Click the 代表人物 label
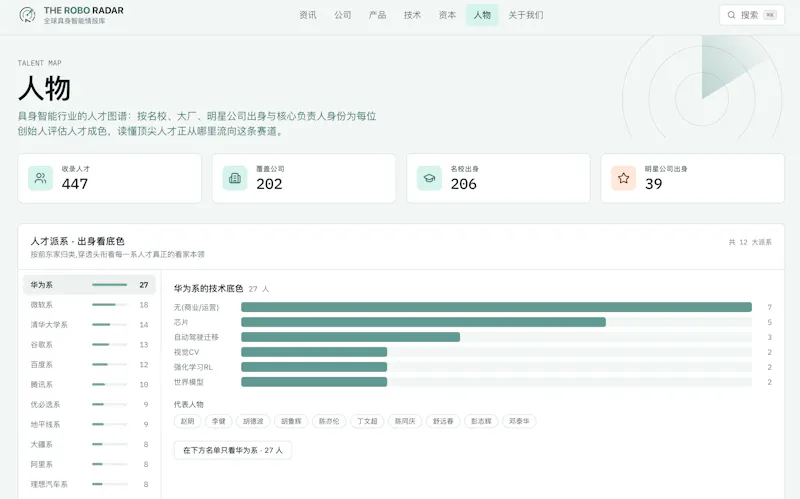 click(189, 404)
